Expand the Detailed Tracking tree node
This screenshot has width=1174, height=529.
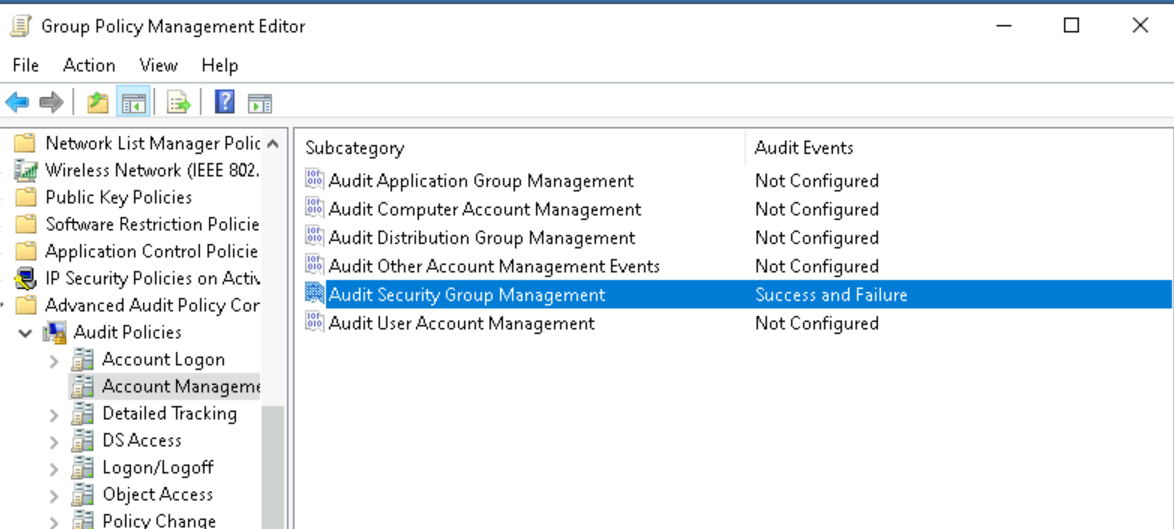click(x=54, y=415)
